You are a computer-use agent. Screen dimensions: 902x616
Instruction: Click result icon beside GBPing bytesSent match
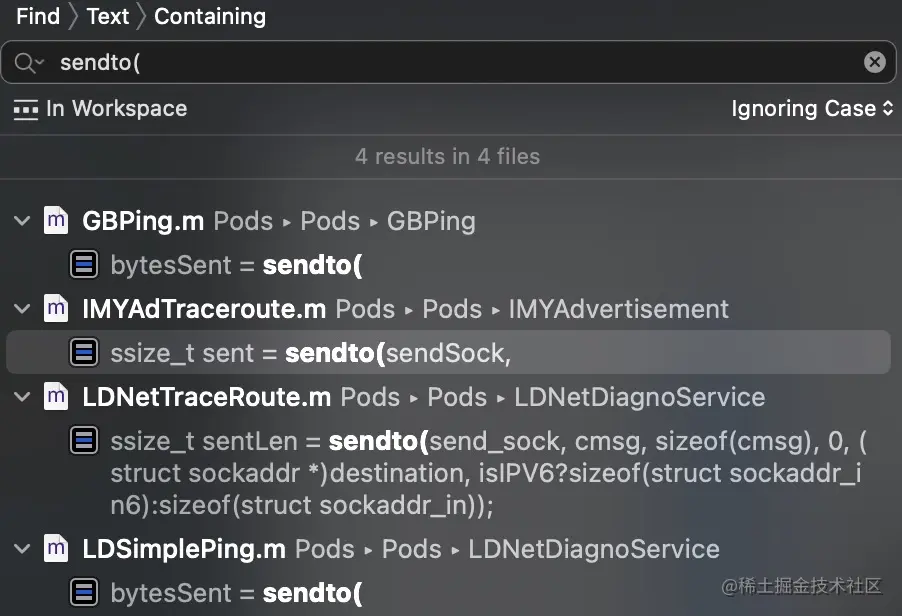[85, 265]
